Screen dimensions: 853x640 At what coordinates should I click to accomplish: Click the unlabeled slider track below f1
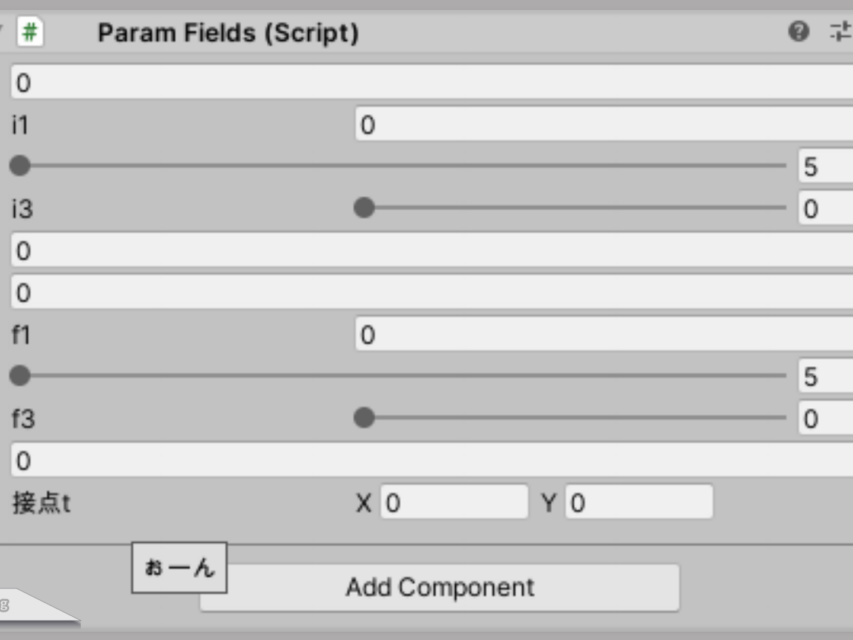[400, 376]
